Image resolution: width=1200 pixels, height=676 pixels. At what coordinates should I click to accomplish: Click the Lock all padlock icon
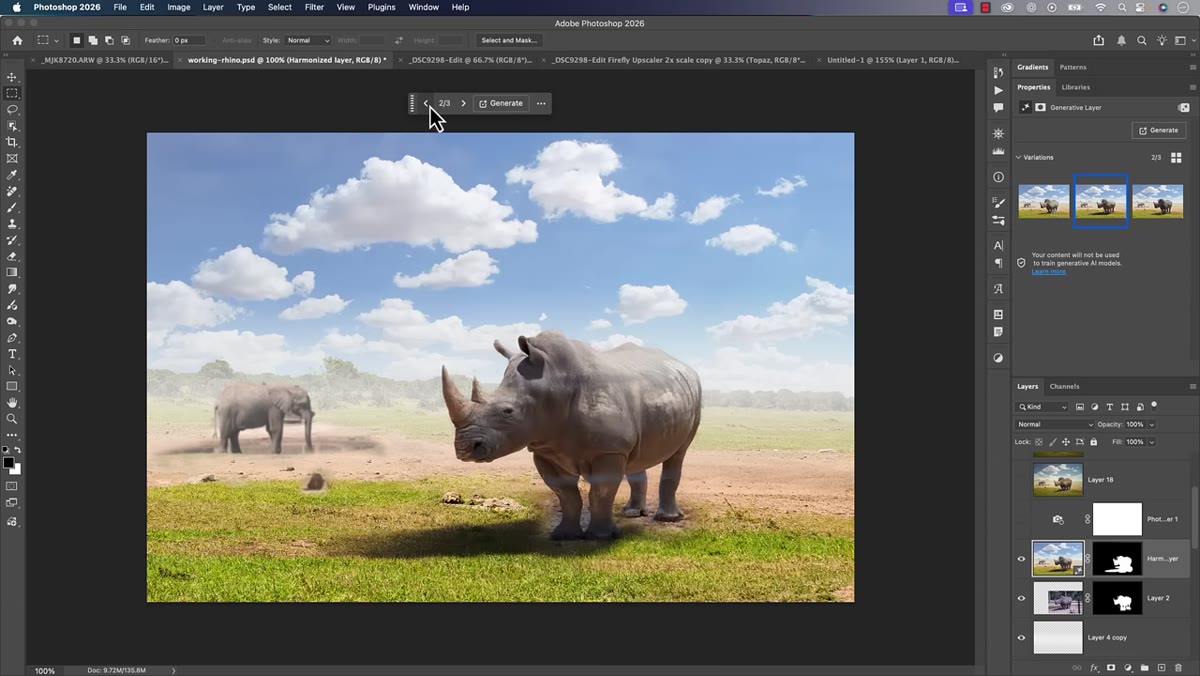(x=1093, y=441)
